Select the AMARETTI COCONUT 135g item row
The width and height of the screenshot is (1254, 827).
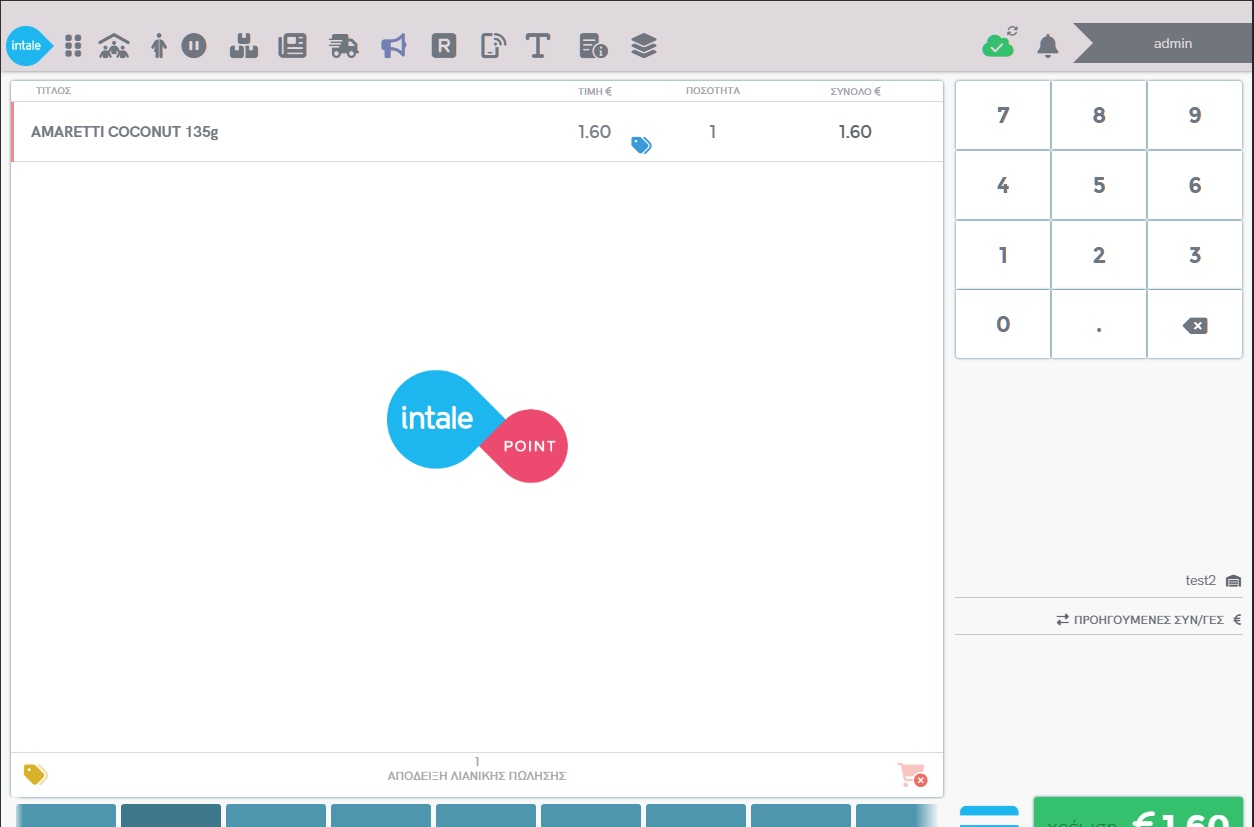[477, 132]
